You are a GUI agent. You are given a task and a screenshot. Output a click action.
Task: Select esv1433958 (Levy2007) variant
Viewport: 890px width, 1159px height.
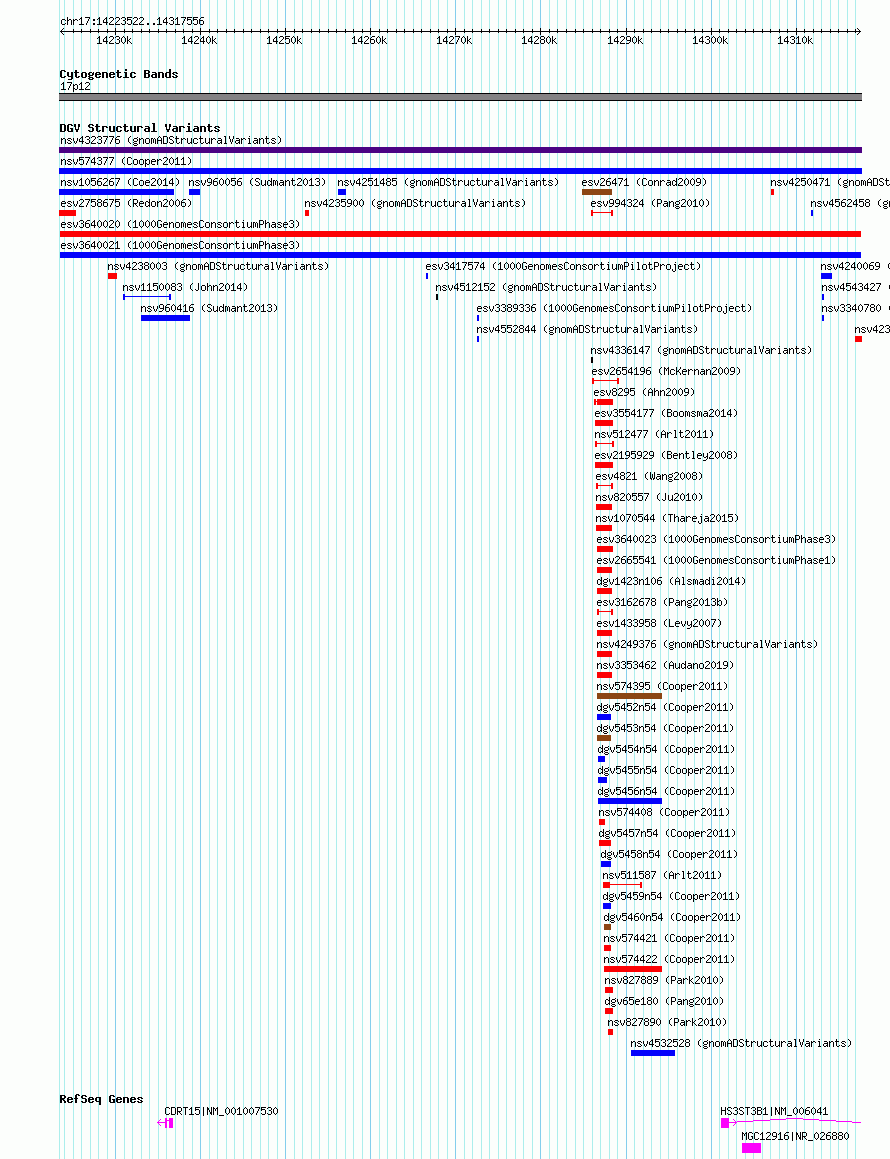[659, 624]
